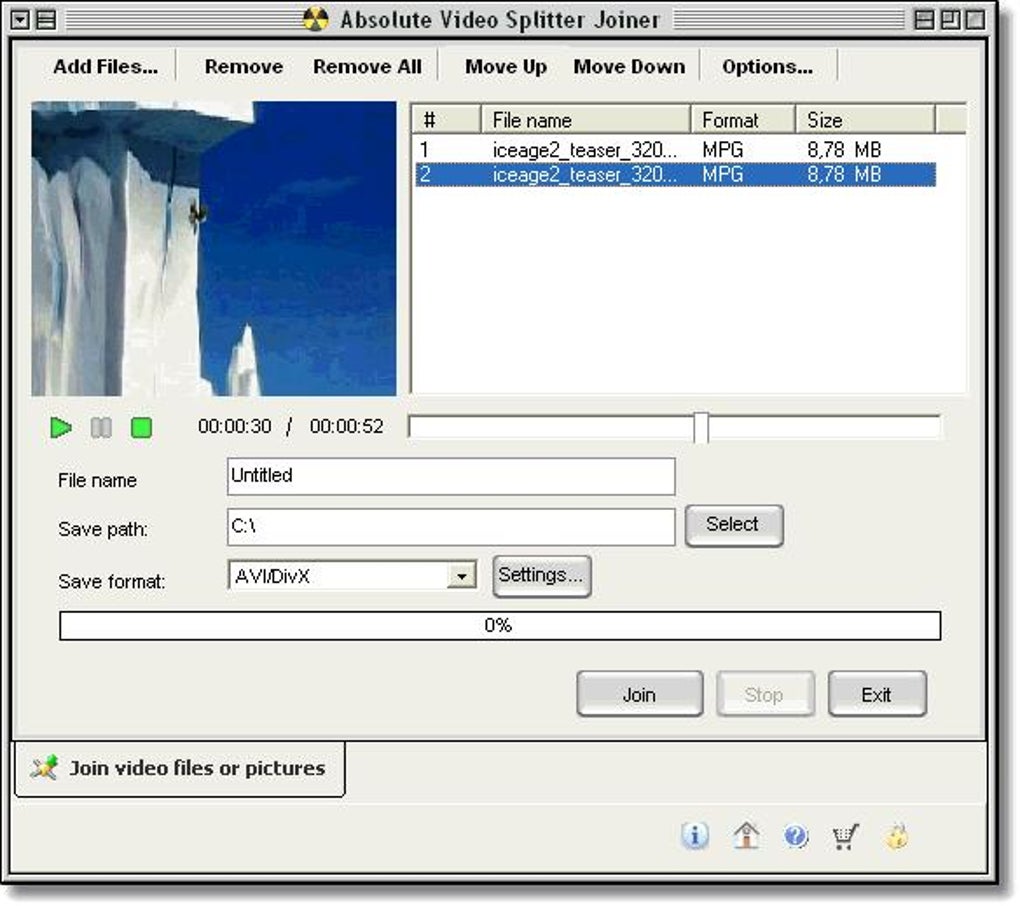Click the # column header
The width and height of the screenshot is (1020, 906).
447,120
